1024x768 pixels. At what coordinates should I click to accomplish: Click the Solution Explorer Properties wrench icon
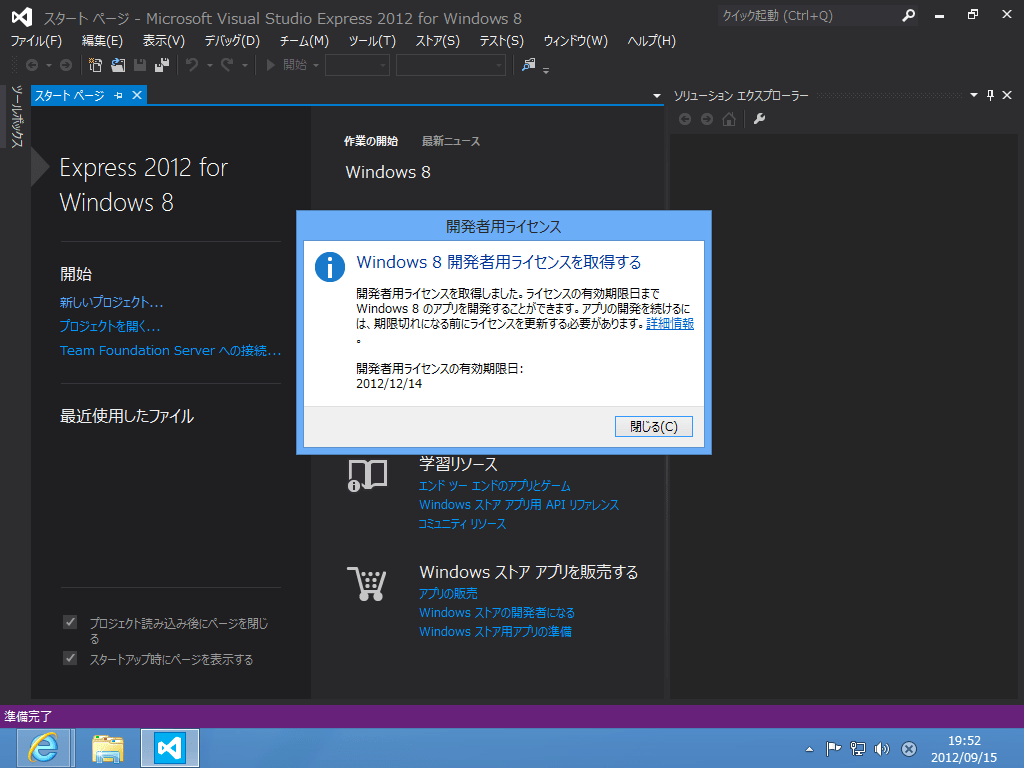coord(759,119)
